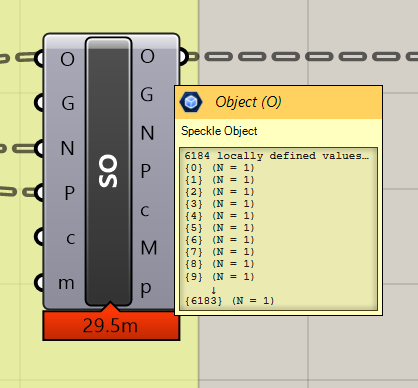
Task: Click the 6184 locally defined values line
Action: pyautogui.click(x=277, y=156)
